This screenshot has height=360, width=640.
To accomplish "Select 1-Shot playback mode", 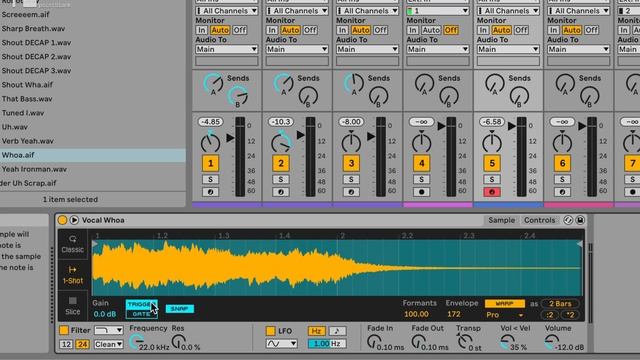I will (x=73, y=275).
